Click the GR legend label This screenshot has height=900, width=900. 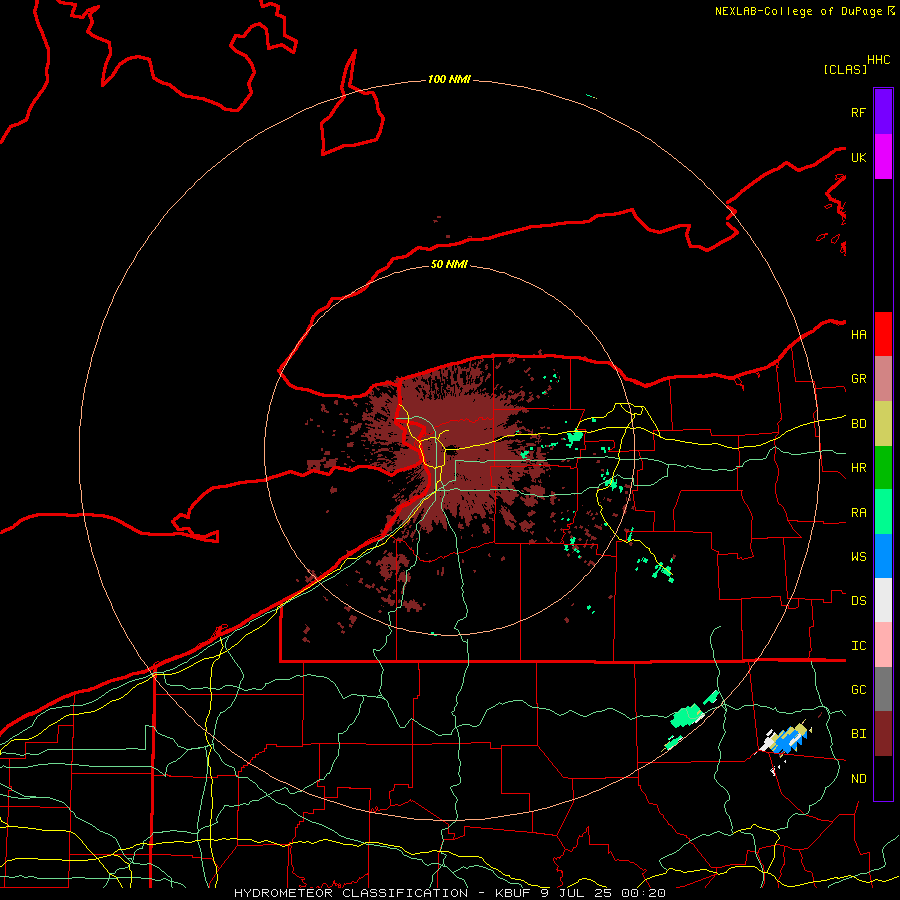(x=858, y=379)
